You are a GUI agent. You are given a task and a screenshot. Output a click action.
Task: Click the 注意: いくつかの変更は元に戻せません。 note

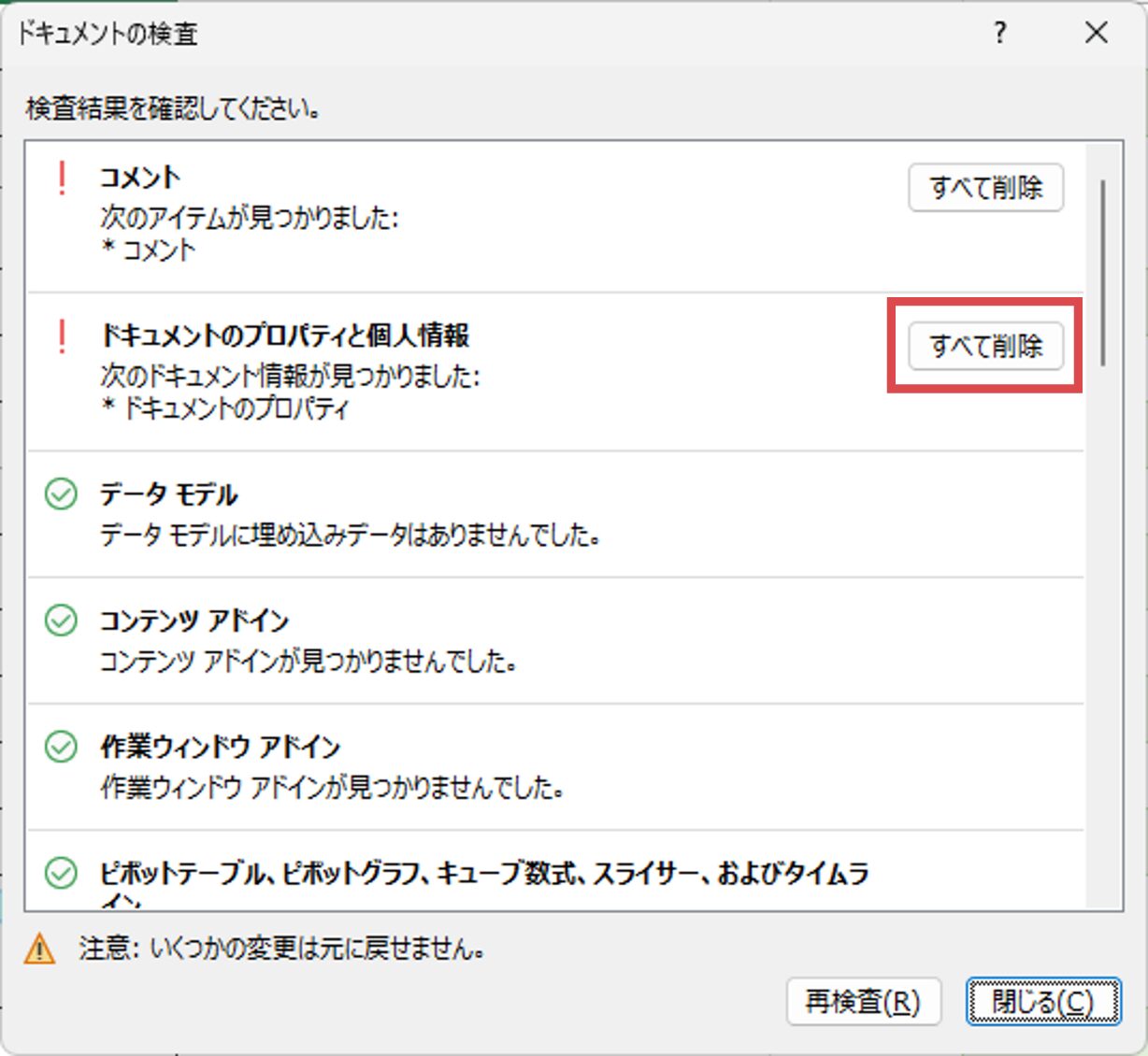pos(282,949)
